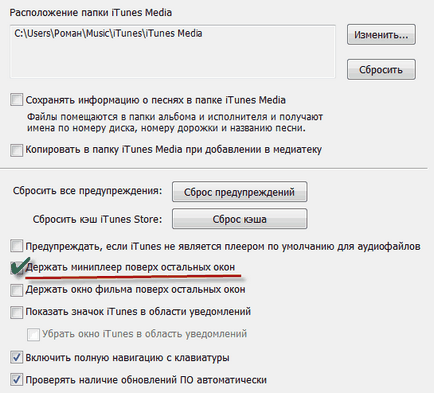Toggle Держать миниплеер поверх остальных окон

pyautogui.click(x=16, y=268)
